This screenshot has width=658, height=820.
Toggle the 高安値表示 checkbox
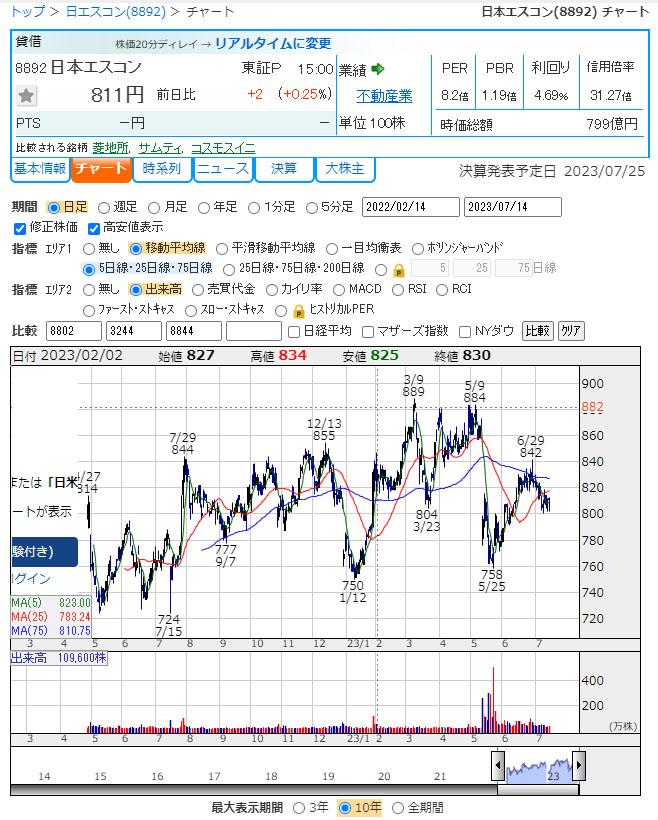(95, 227)
